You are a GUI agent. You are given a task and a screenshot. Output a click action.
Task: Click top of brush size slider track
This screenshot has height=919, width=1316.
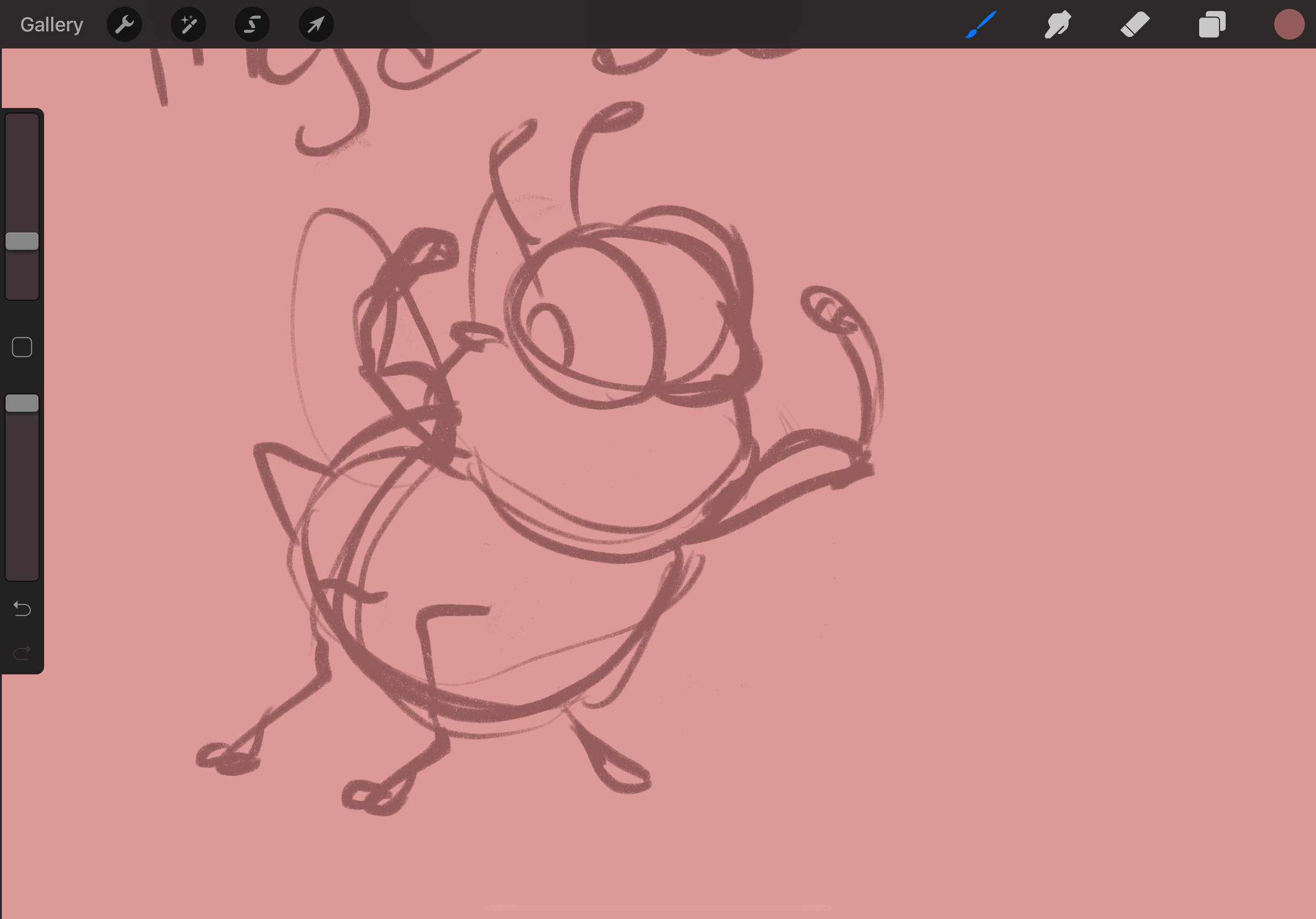click(x=22, y=123)
